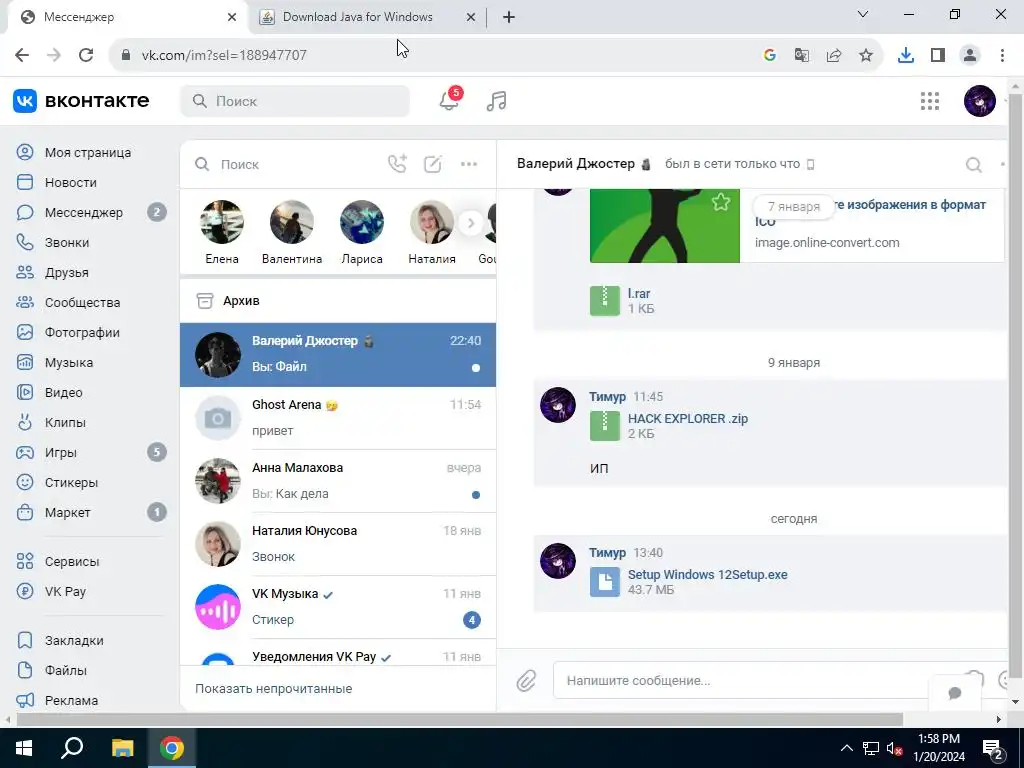Open the Chrome side panel icon
This screenshot has width=1024, height=768.
tap(938, 55)
